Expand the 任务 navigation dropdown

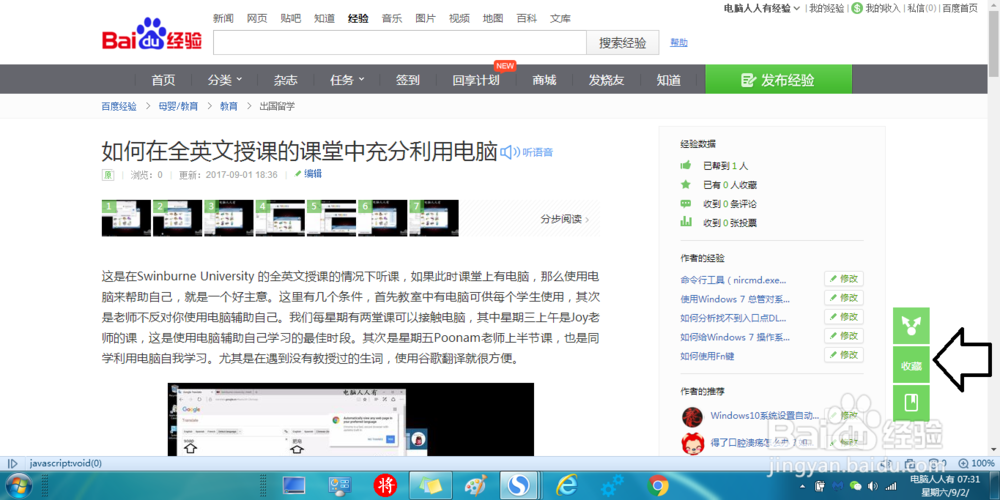(x=347, y=80)
